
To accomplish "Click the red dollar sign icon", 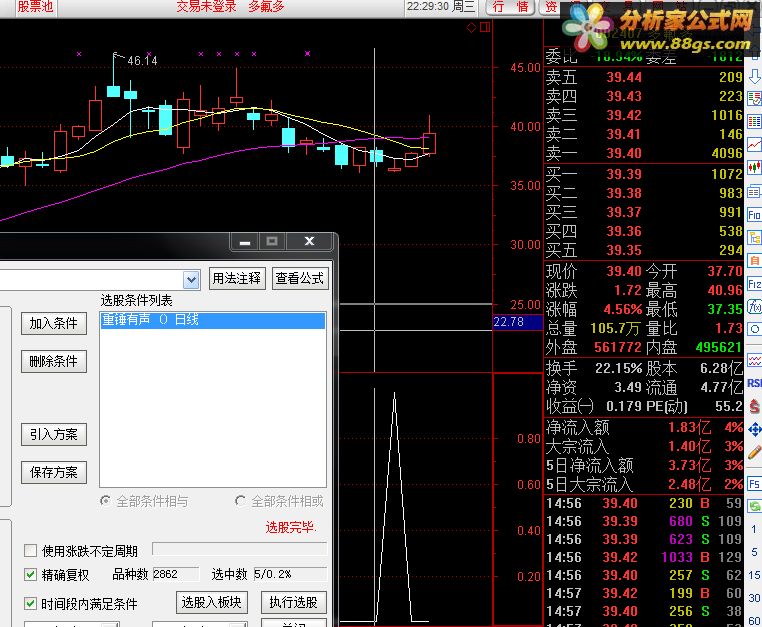I will pos(754,406).
